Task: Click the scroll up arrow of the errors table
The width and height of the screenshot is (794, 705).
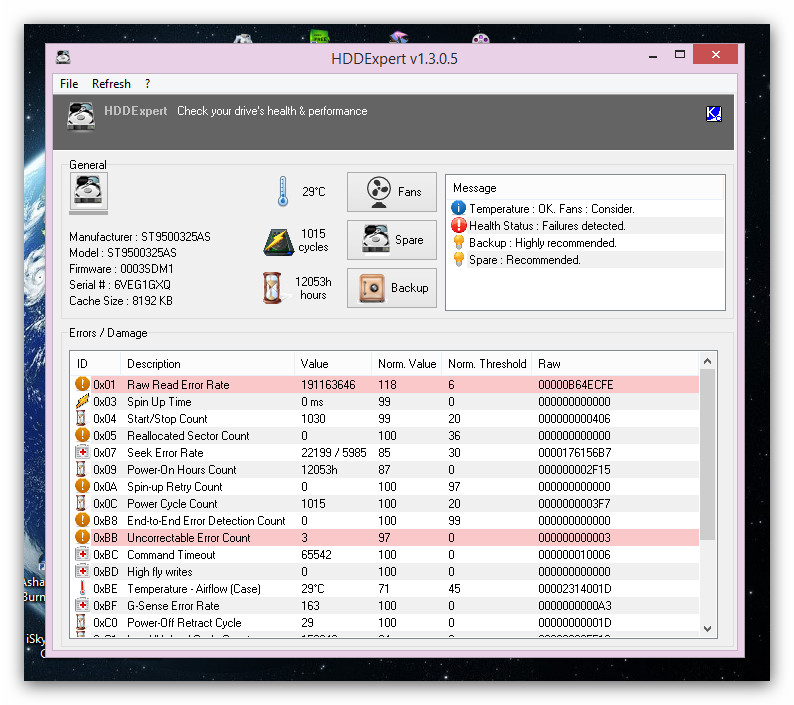Action: (707, 361)
